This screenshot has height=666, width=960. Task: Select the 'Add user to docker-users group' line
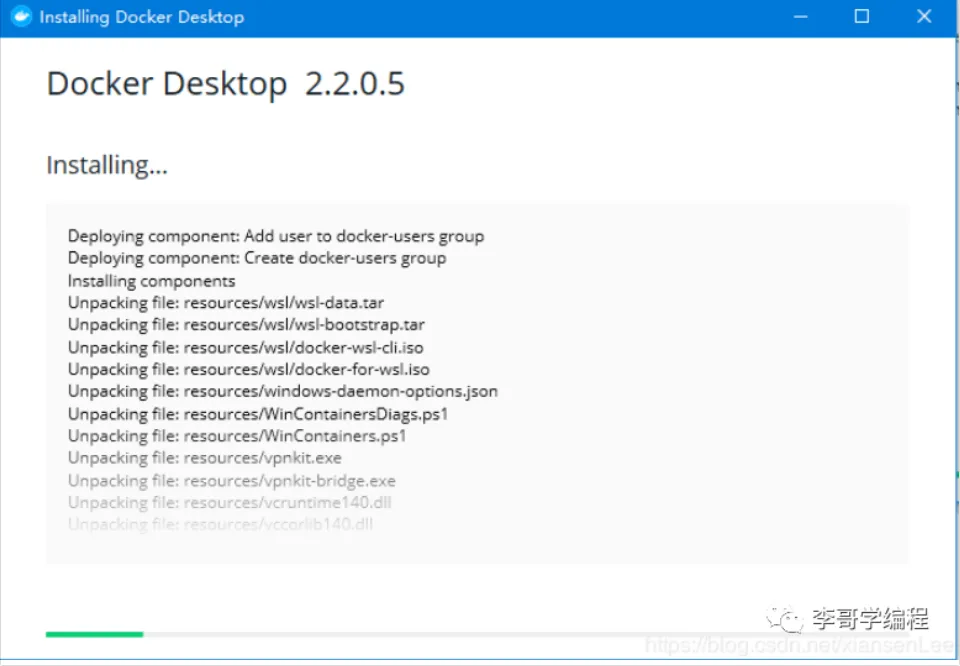[x=276, y=236]
